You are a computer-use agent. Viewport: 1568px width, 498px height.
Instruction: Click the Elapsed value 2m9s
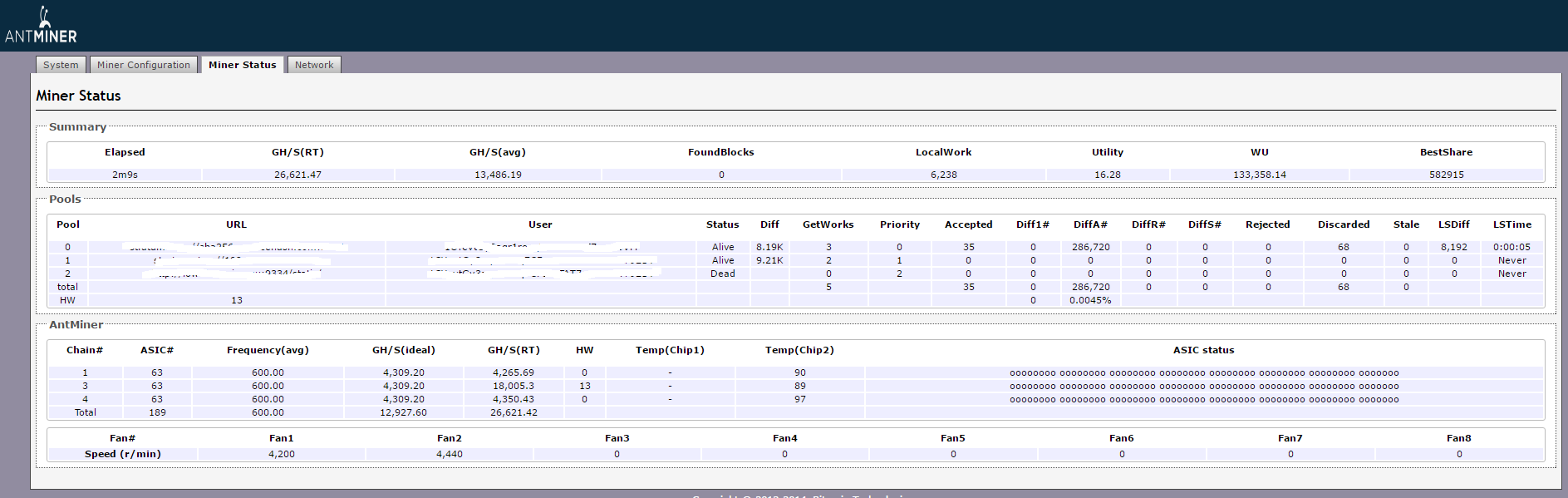125,175
